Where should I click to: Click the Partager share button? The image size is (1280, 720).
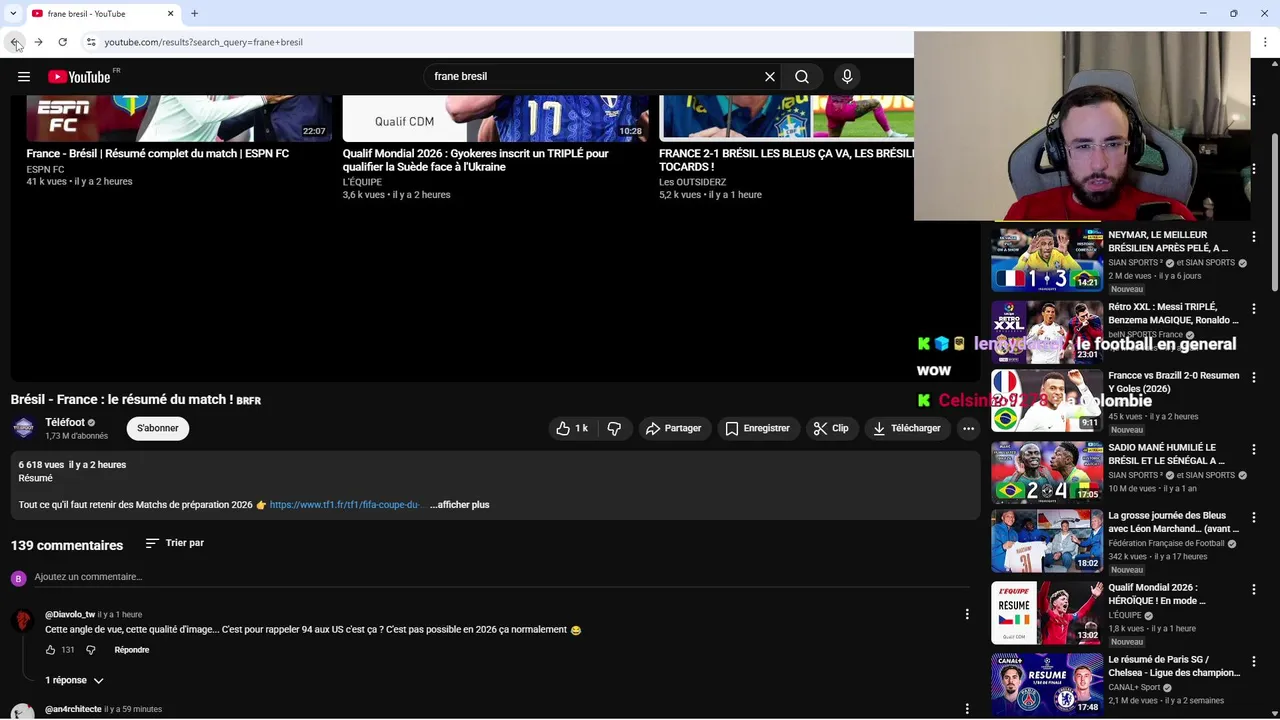click(x=674, y=428)
